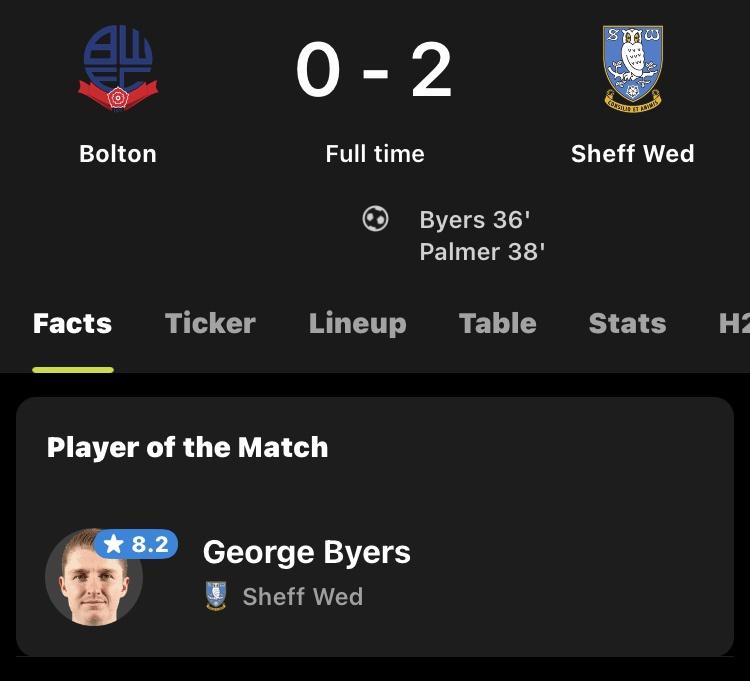Tap the Sheffield Wednesday owl crest
The height and width of the screenshot is (681, 750).
(632, 69)
